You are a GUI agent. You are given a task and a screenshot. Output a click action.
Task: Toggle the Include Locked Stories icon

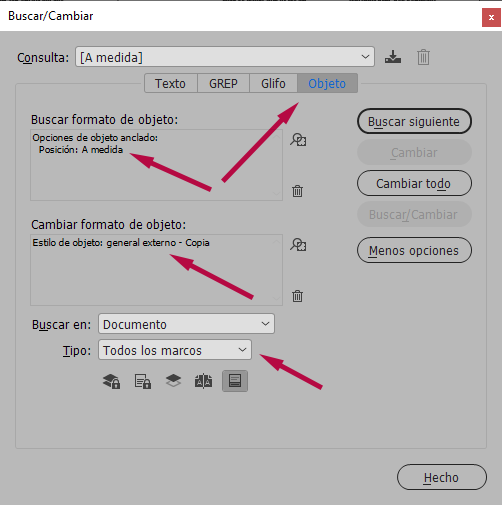click(x=143, y=381)
